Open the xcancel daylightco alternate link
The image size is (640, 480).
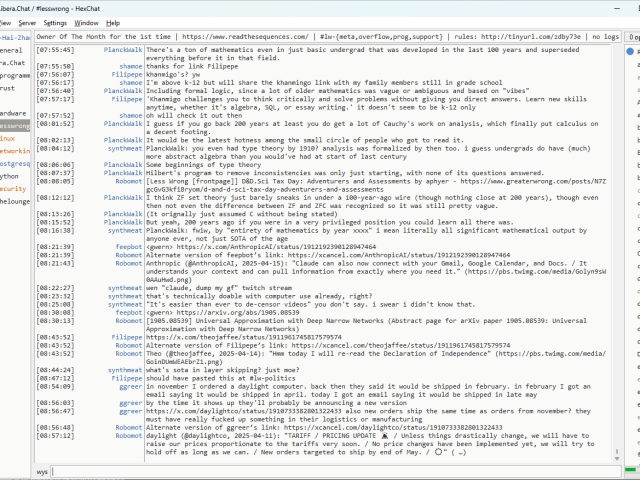(x=393, y=427)
